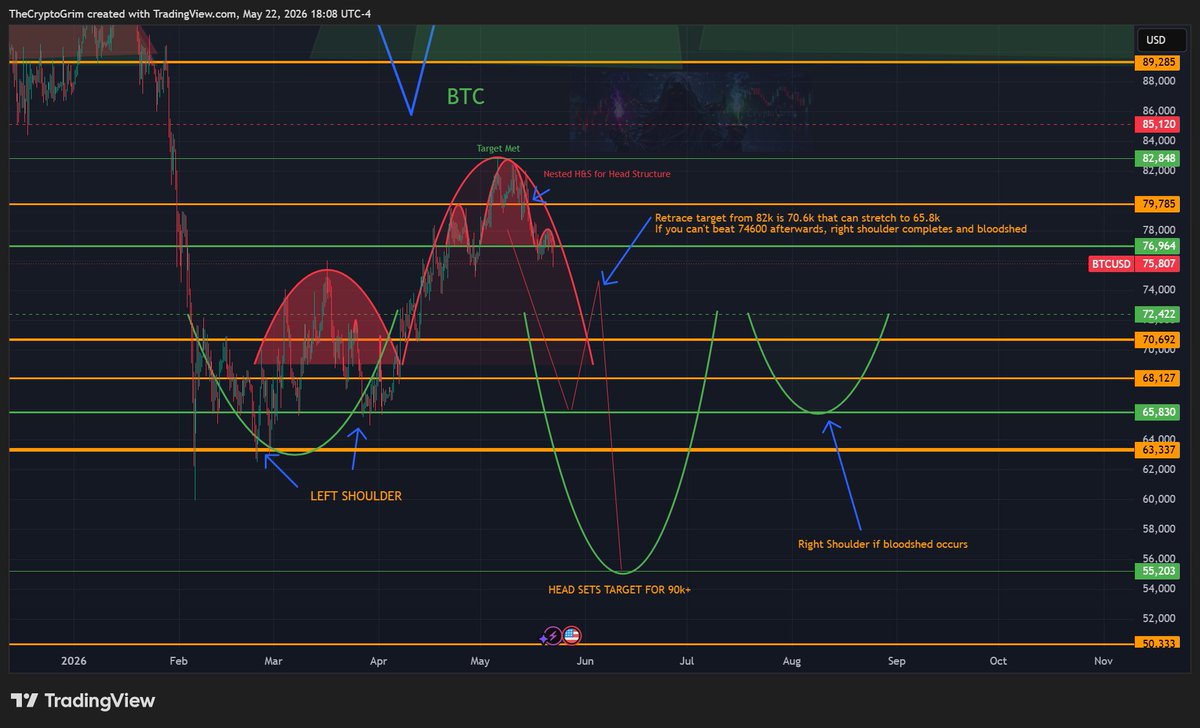Click the Sep label on time axis
This screenshot has height=728, width=1200.
(x=897, y=661)
